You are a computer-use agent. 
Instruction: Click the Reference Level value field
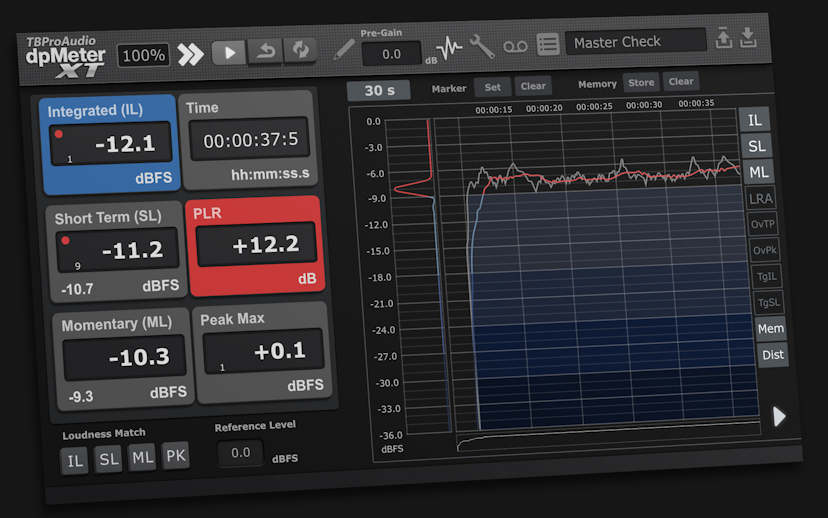tap(240, 453)
